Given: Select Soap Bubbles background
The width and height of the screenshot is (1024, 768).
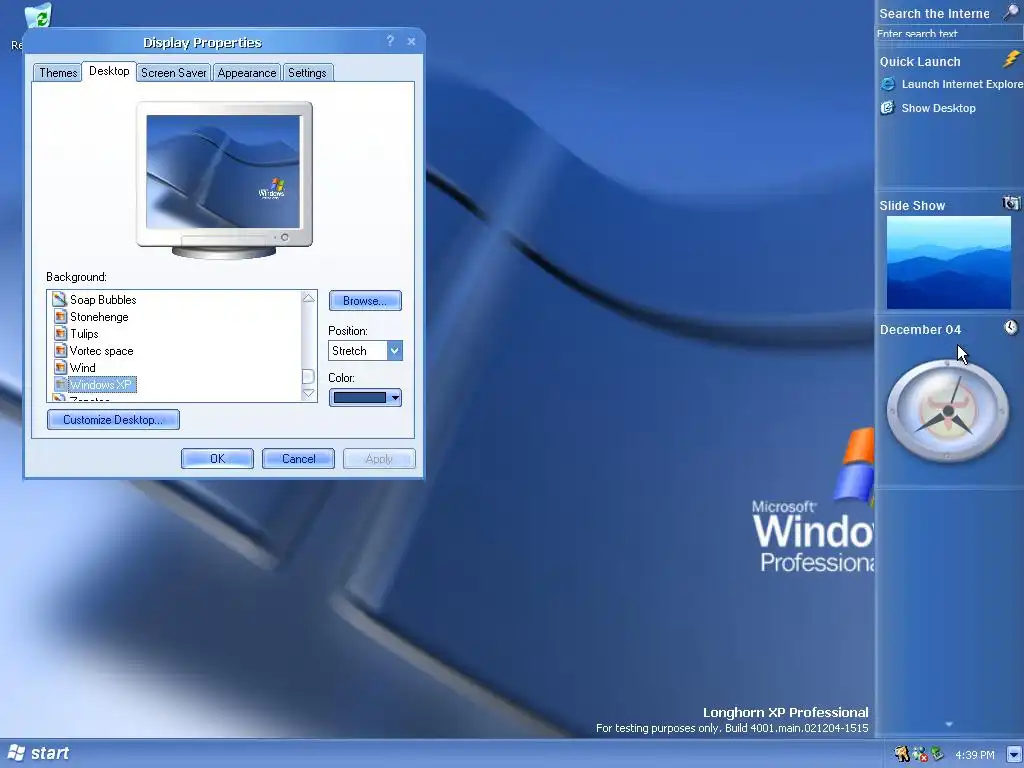Looking at the screenshot, I should (103, 300).
